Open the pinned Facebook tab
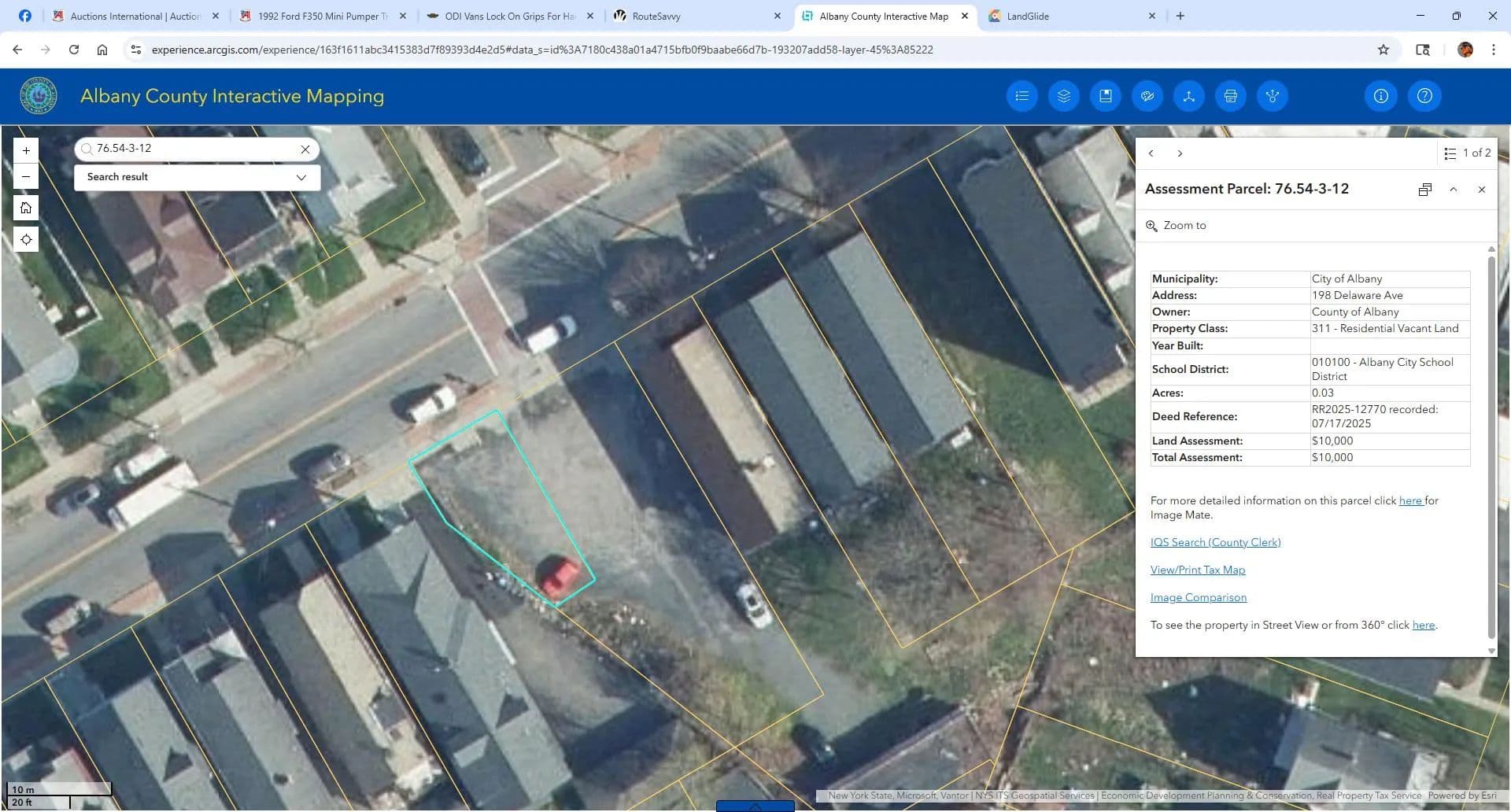The width and height of the screenshot is (1511, 812). click(25, 16)
